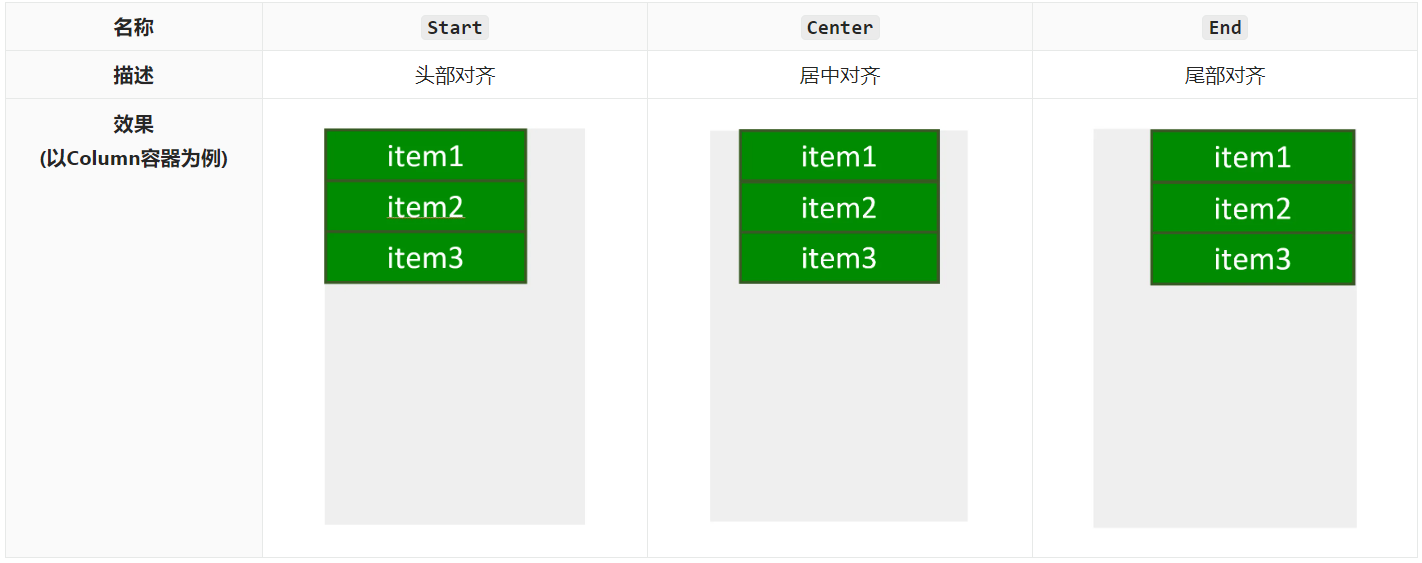Select the 尾部对齐 description text

1225,76
